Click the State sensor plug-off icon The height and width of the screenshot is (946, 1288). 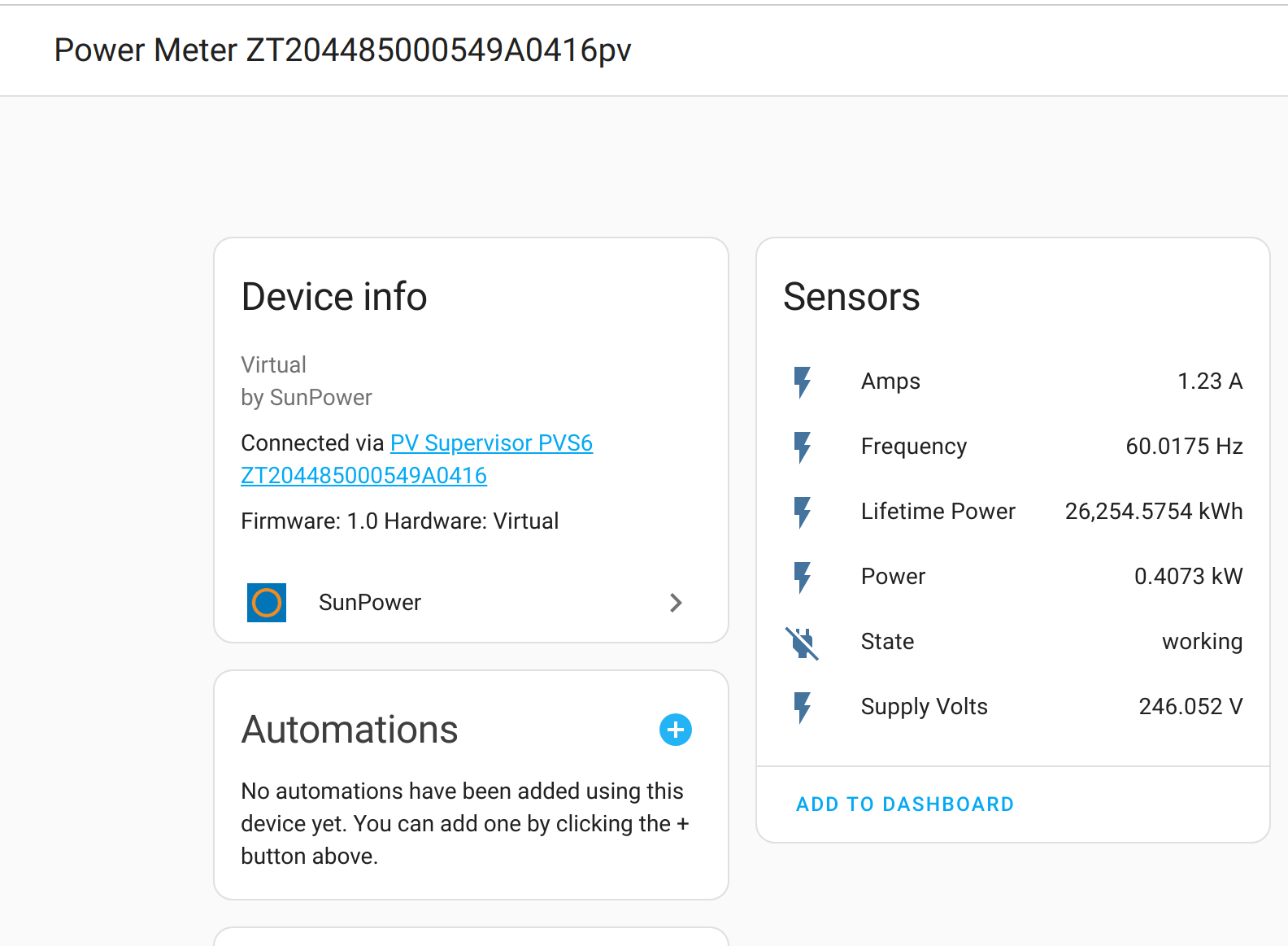[x=803, y=642]
